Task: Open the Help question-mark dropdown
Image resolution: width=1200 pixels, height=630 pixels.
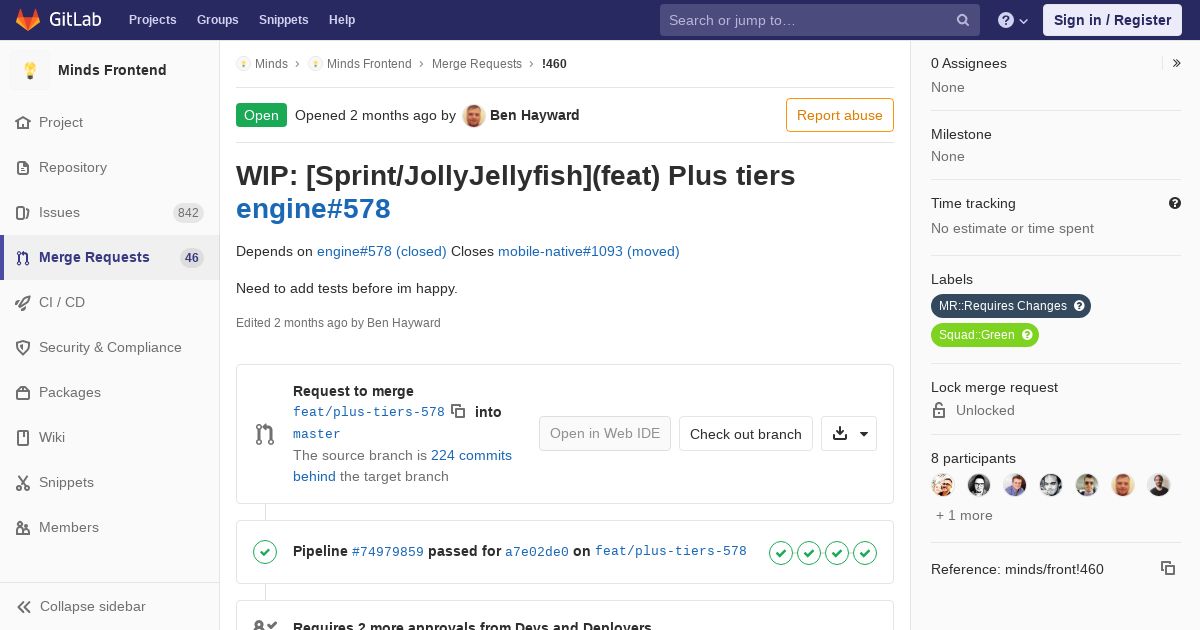Action: [x=1013, y=20]
